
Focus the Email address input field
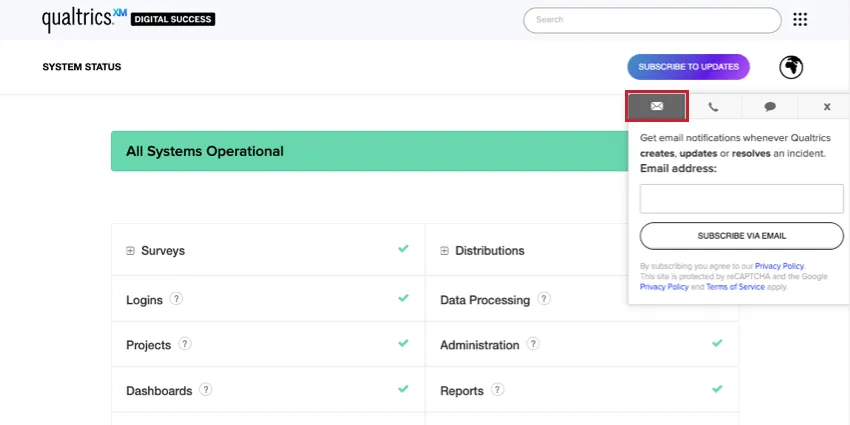pos(741,198)
